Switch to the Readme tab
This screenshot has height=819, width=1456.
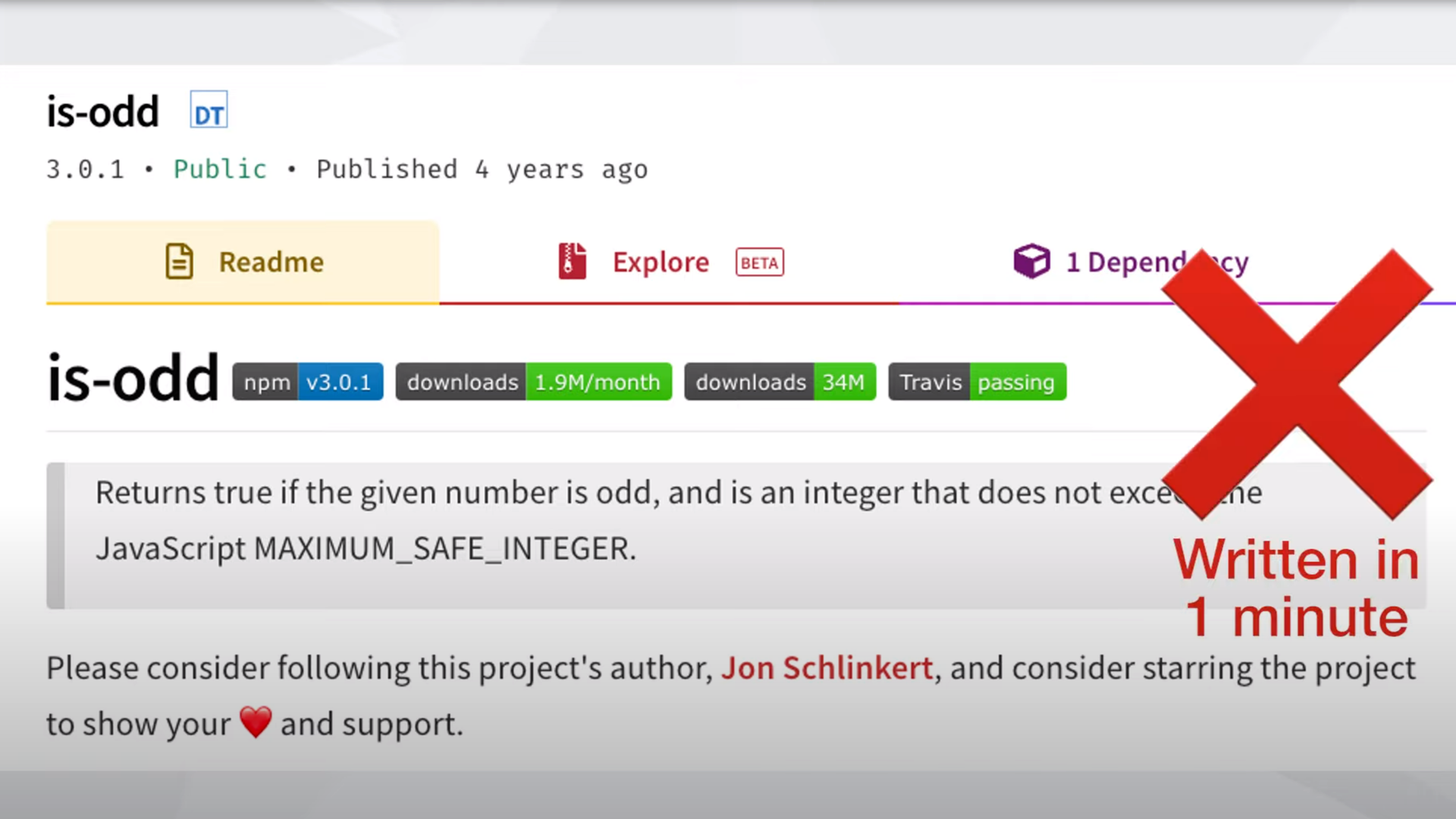tap(243, 262)
